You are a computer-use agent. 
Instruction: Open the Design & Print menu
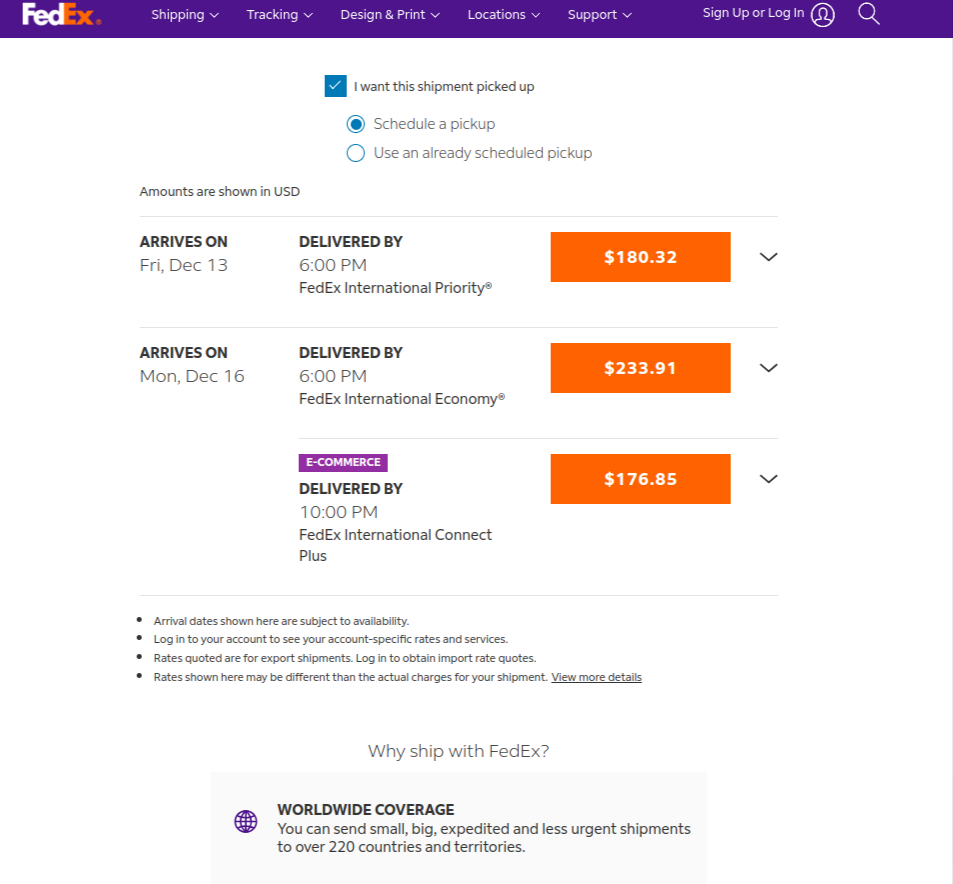(x=390, y=15)
